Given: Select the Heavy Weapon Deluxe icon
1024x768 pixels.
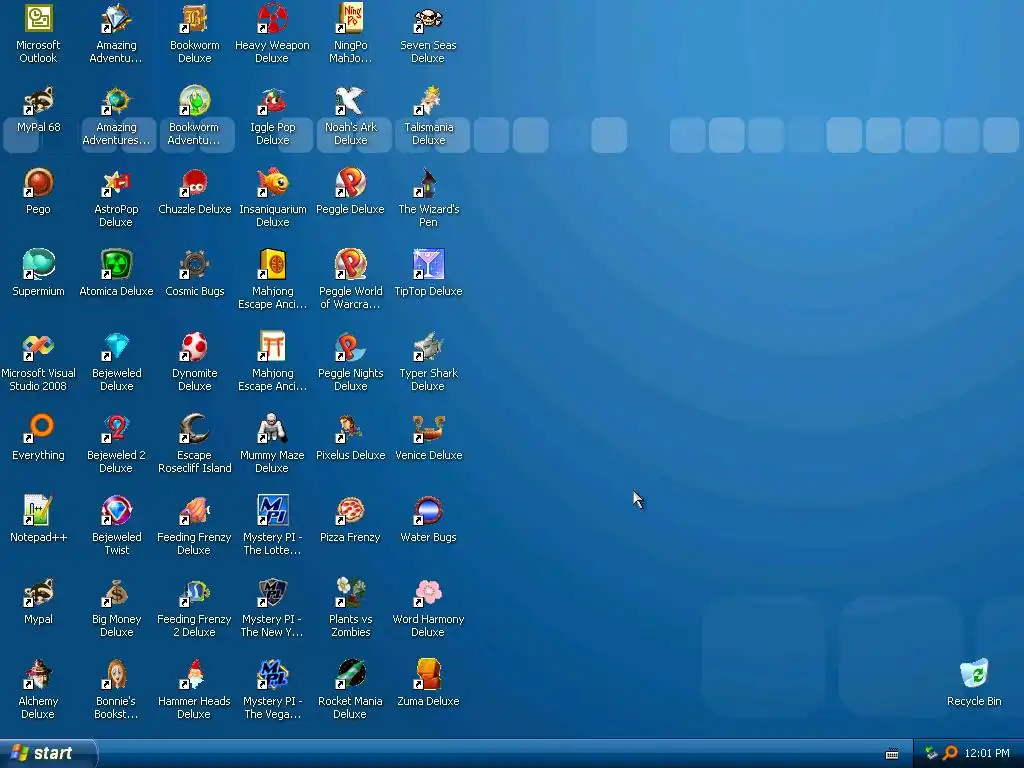Looking at the screenshot, I should coord(272,18).
